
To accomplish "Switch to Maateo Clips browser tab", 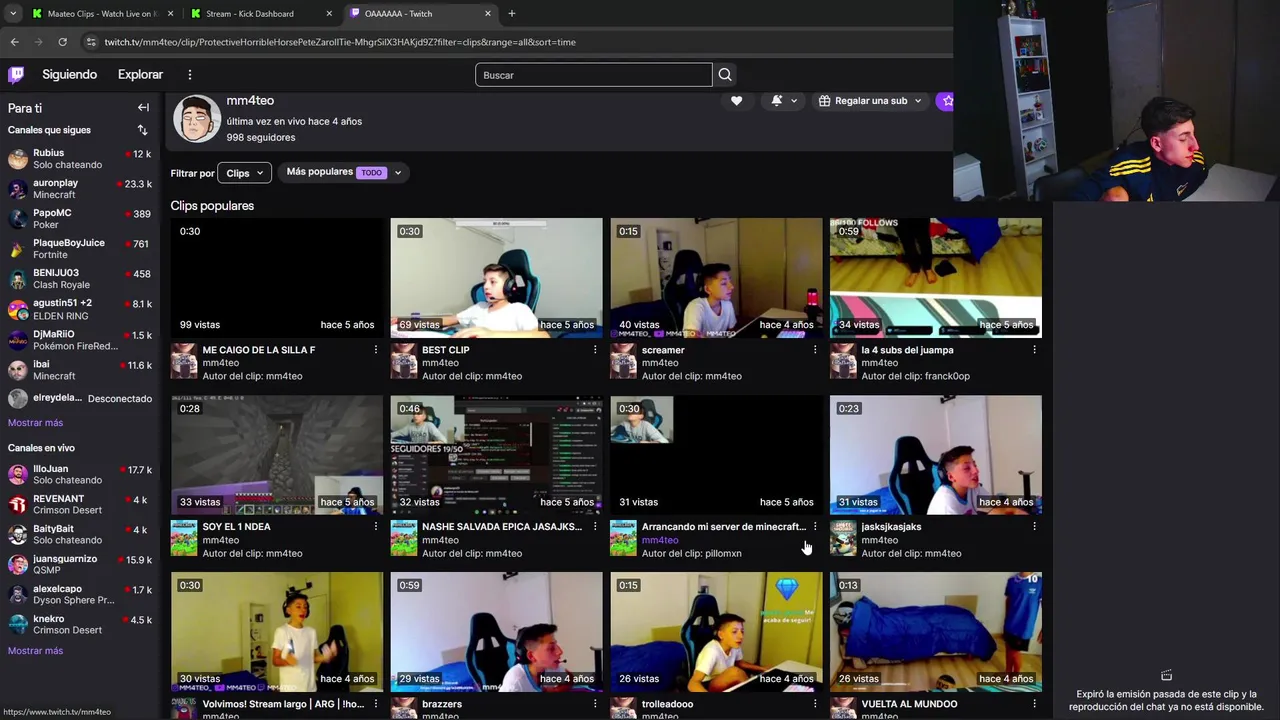I will (100, 14).
